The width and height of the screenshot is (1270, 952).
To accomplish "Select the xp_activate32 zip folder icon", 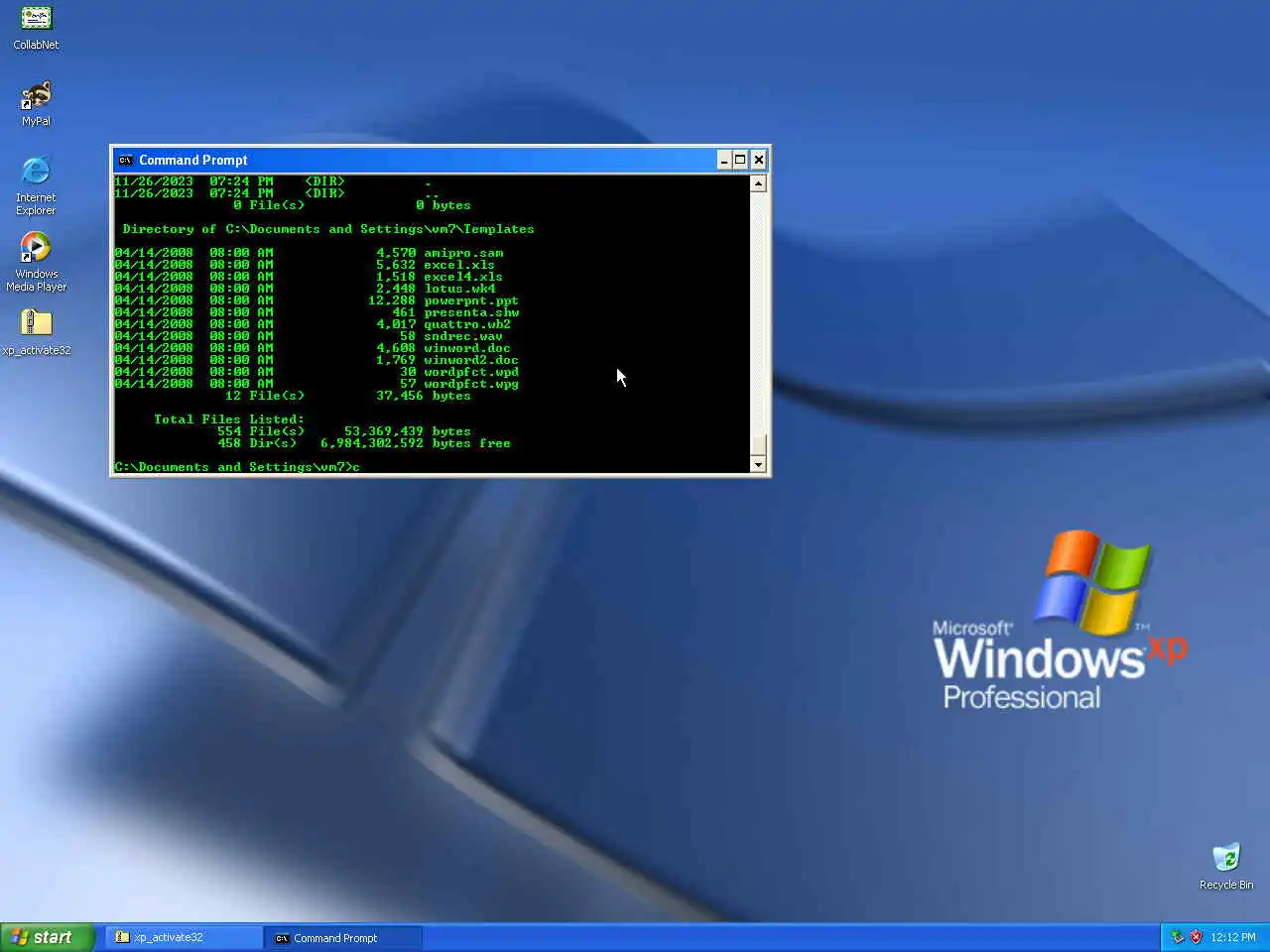I will coord(36,332).
